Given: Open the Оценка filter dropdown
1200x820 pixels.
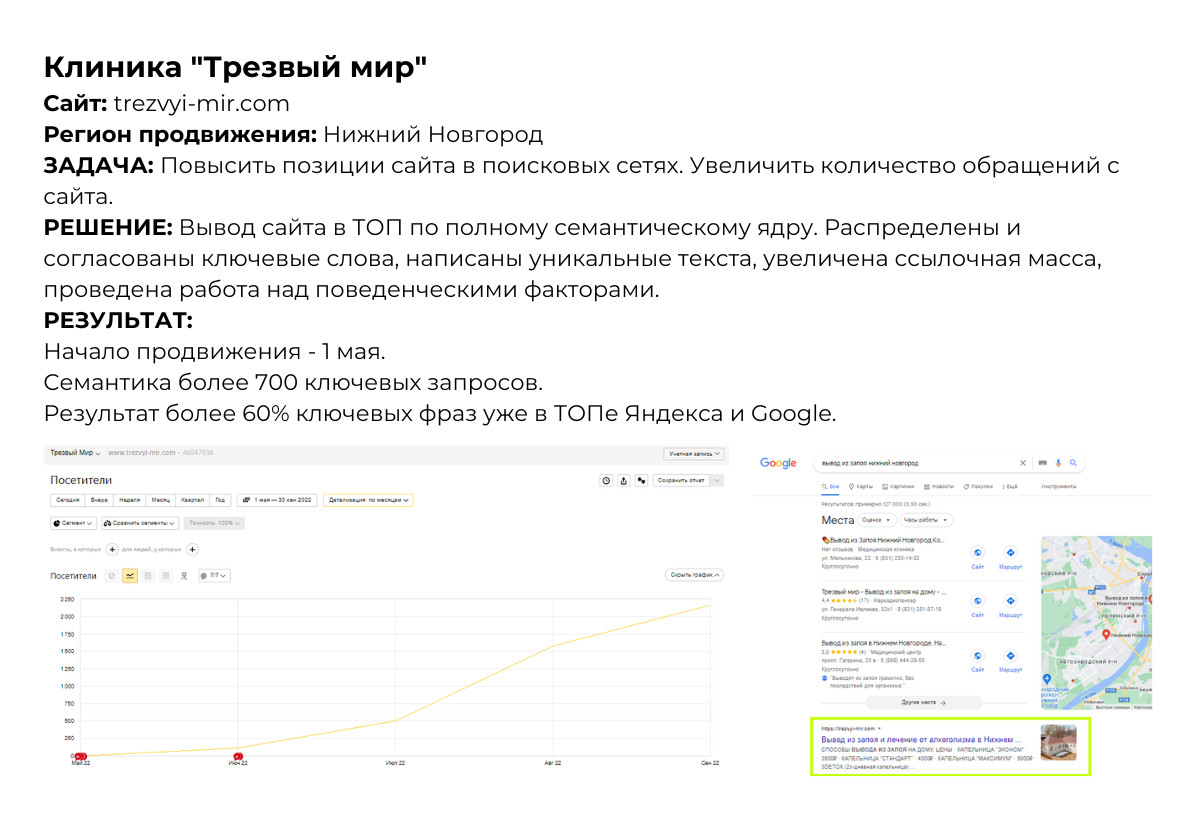Looking at the screenshot, I should [876, 520].
